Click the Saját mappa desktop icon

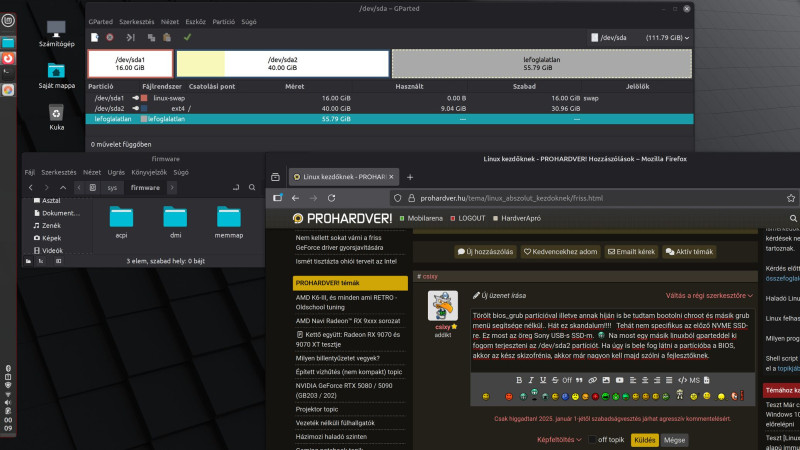coord(57,76)
